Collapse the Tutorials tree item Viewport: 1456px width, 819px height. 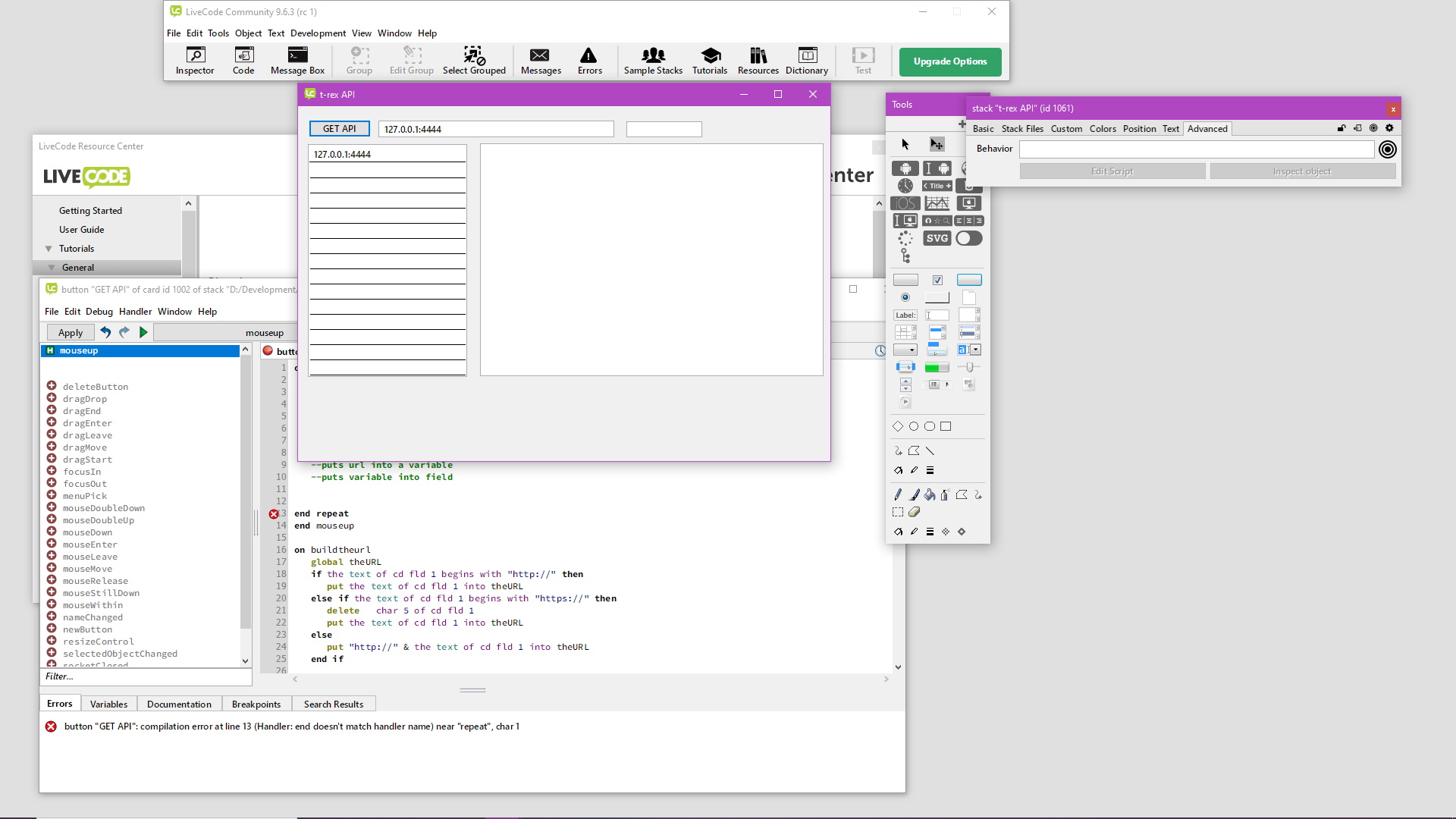(x=49, y=249)
